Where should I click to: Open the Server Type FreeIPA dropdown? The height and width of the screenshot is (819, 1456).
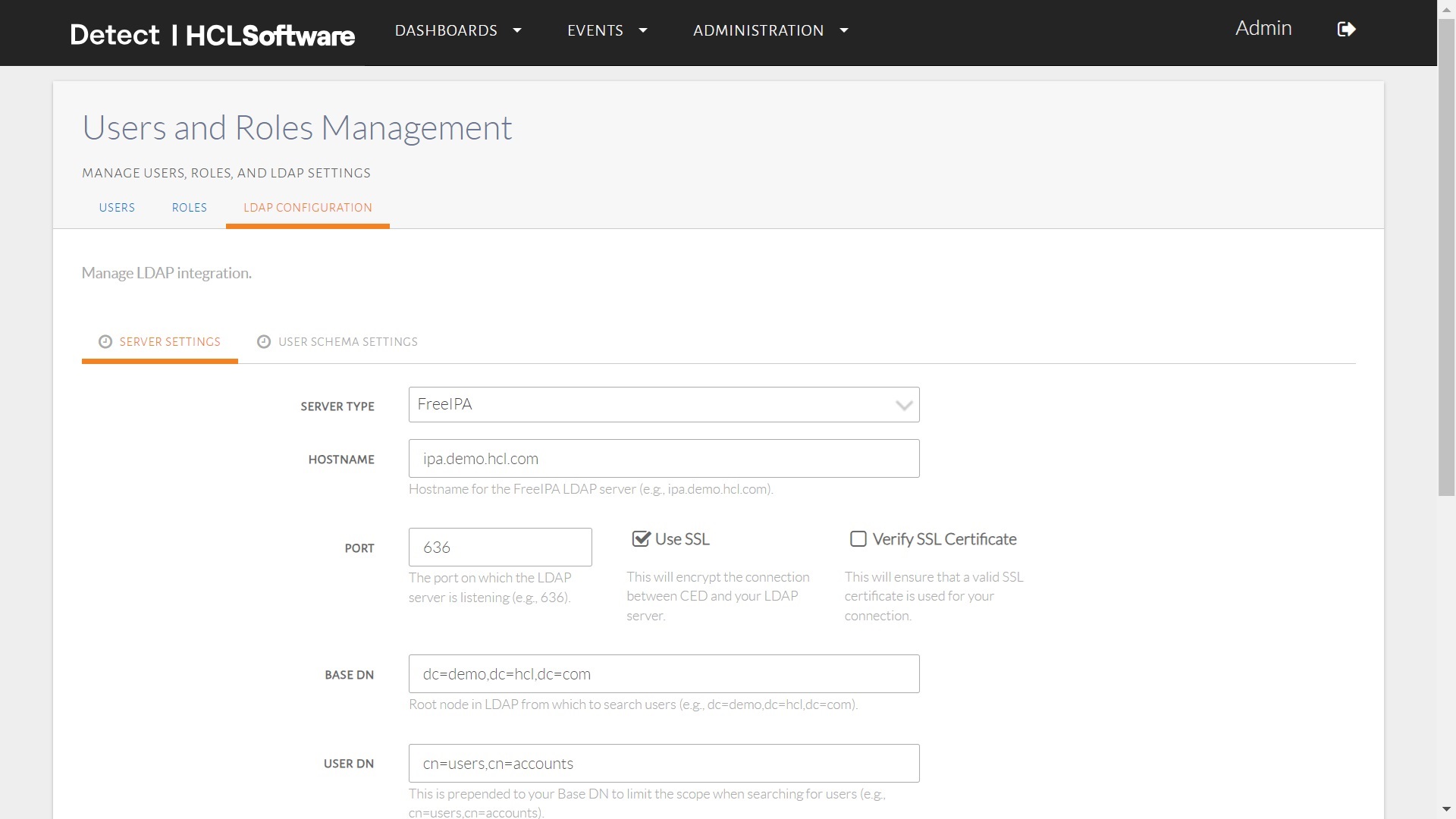664,405
